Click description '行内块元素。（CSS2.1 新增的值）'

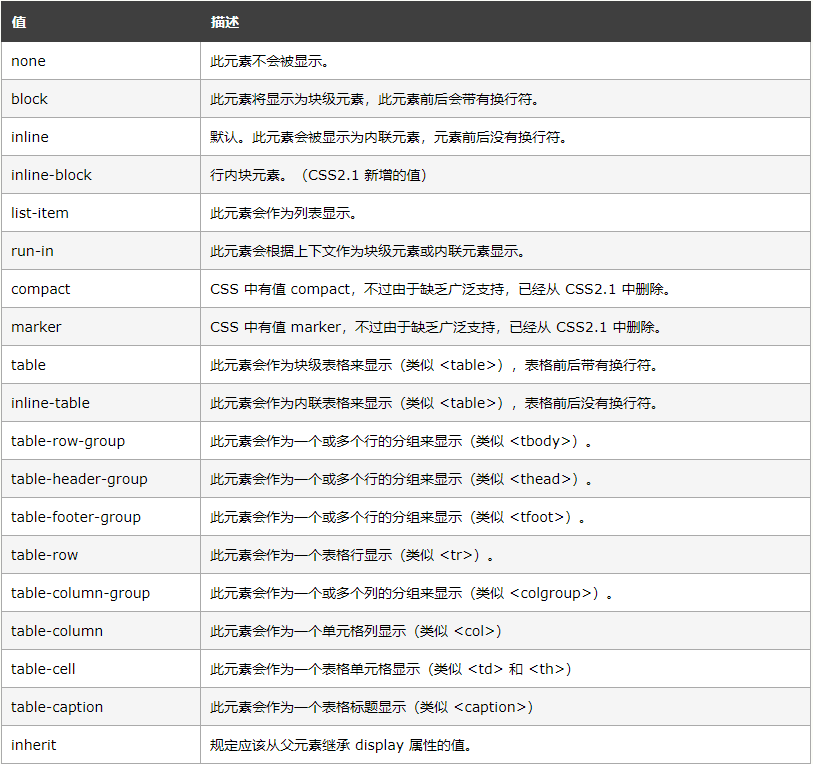(x=318, y=175)
